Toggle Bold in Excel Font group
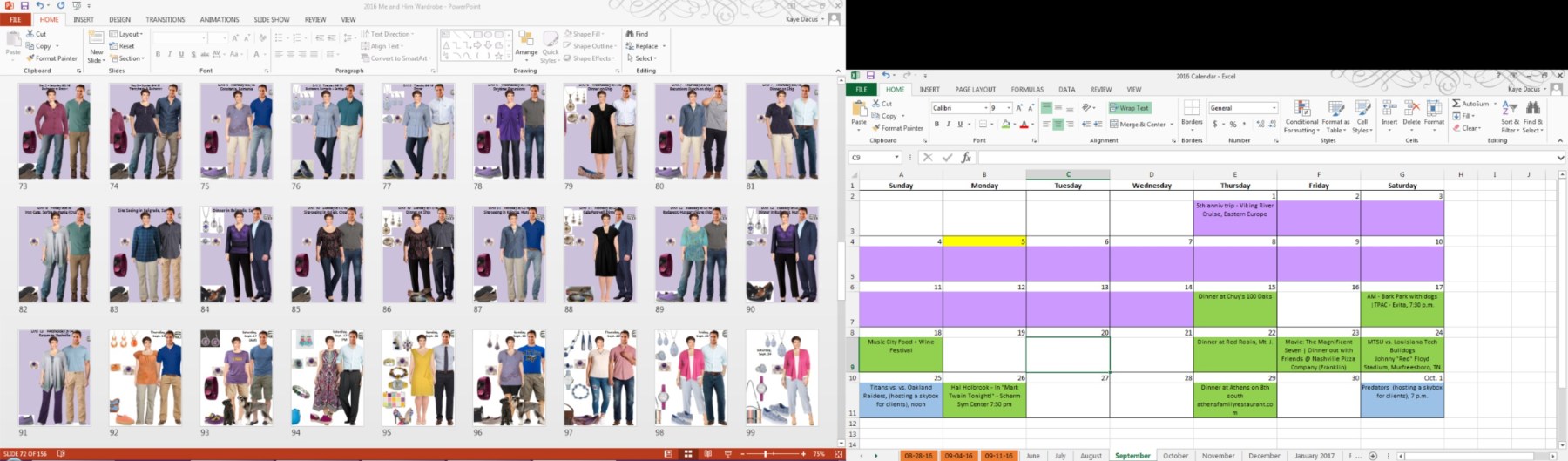1568x461 pixels. click(x=936, y=125)
